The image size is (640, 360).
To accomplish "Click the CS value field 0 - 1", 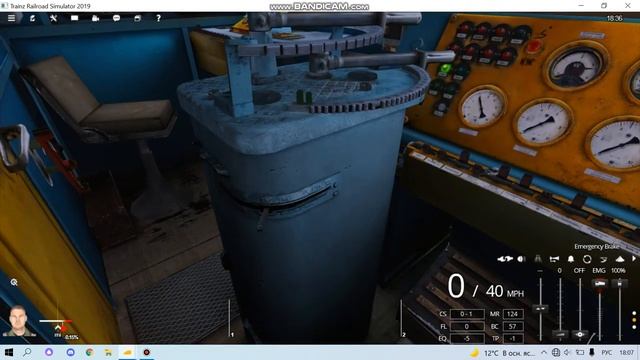I will coord(467,314).
